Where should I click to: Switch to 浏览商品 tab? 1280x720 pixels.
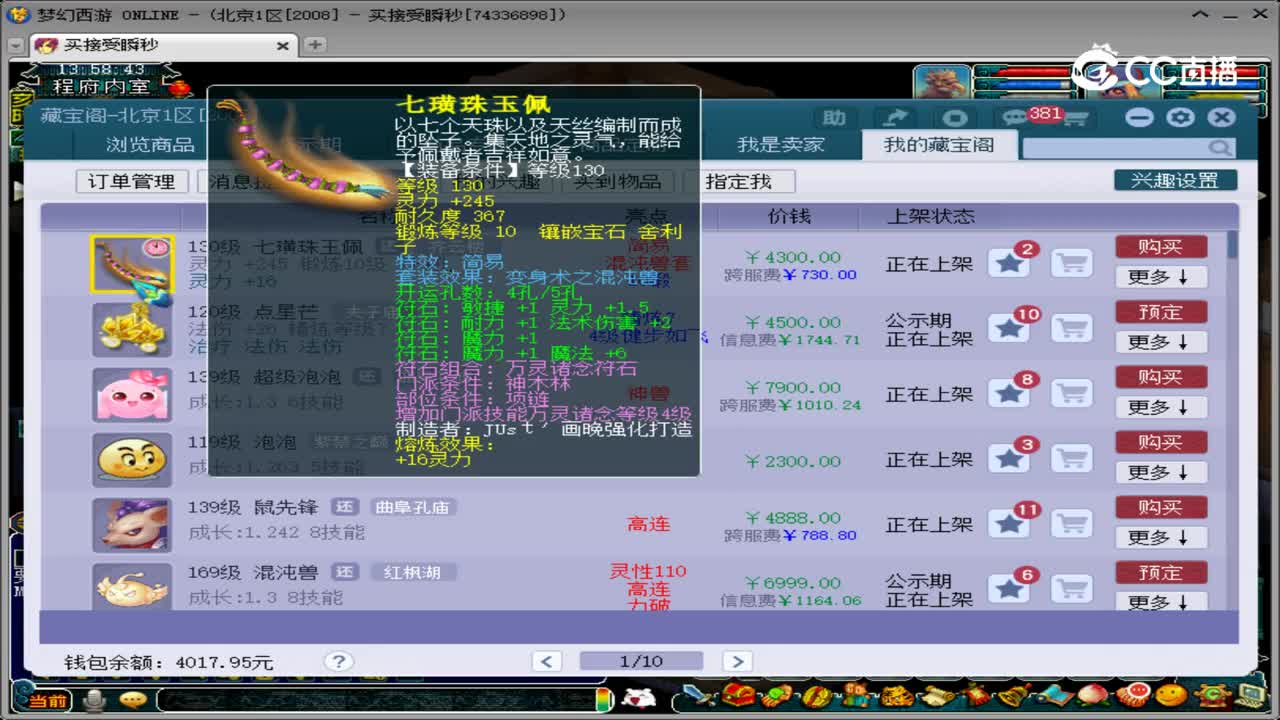(x=151, y=145)
